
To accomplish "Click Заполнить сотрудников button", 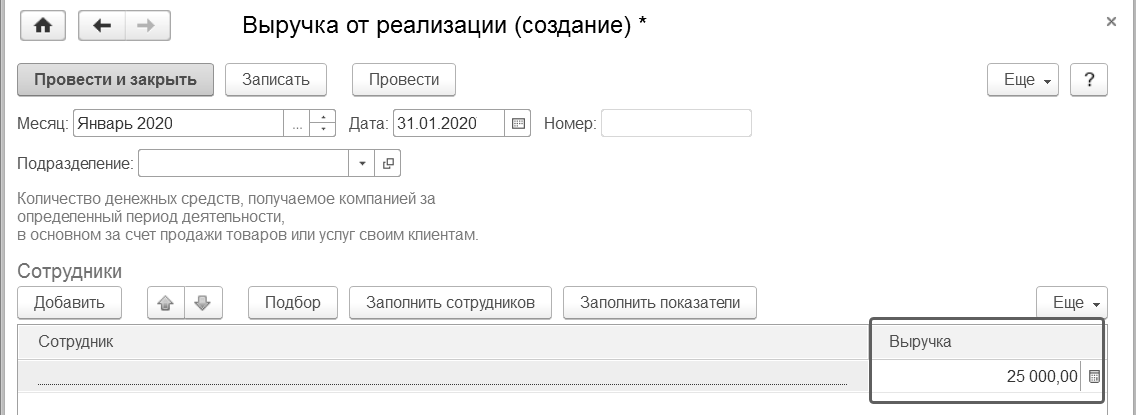I will (451, 303).
